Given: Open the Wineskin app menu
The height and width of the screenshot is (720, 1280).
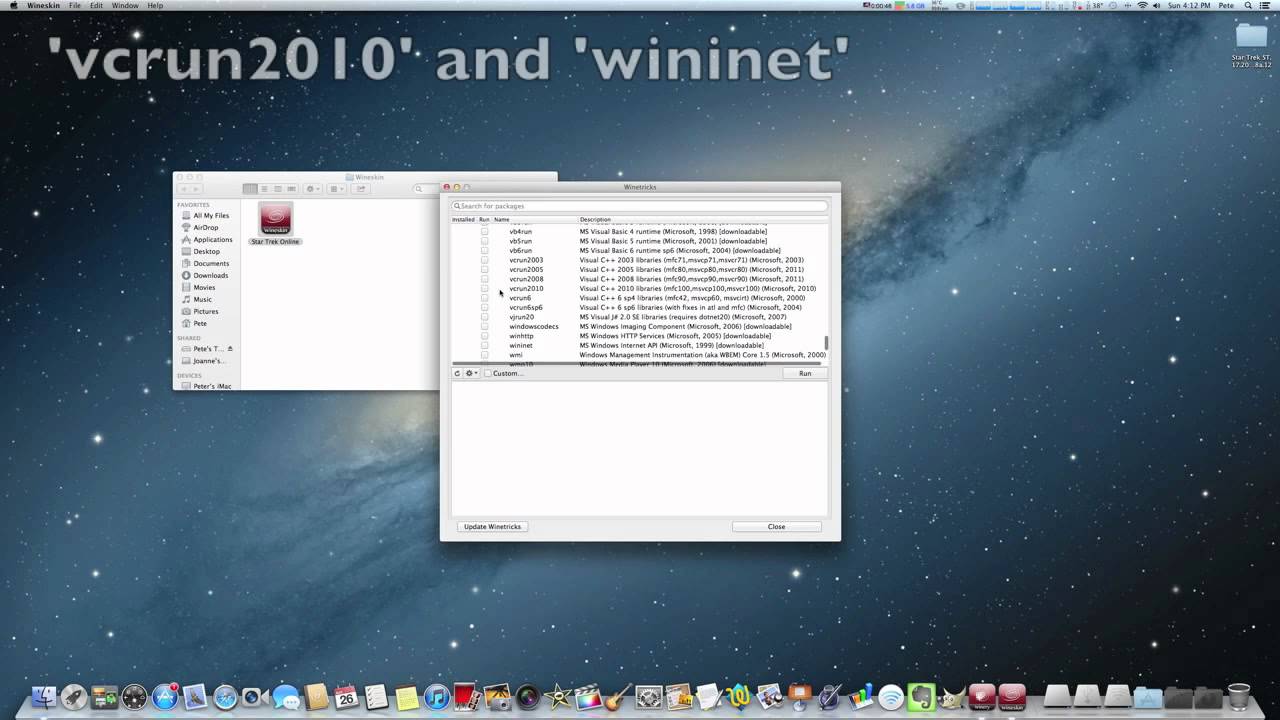Looking at the screenshot, I should click(42, 6).
